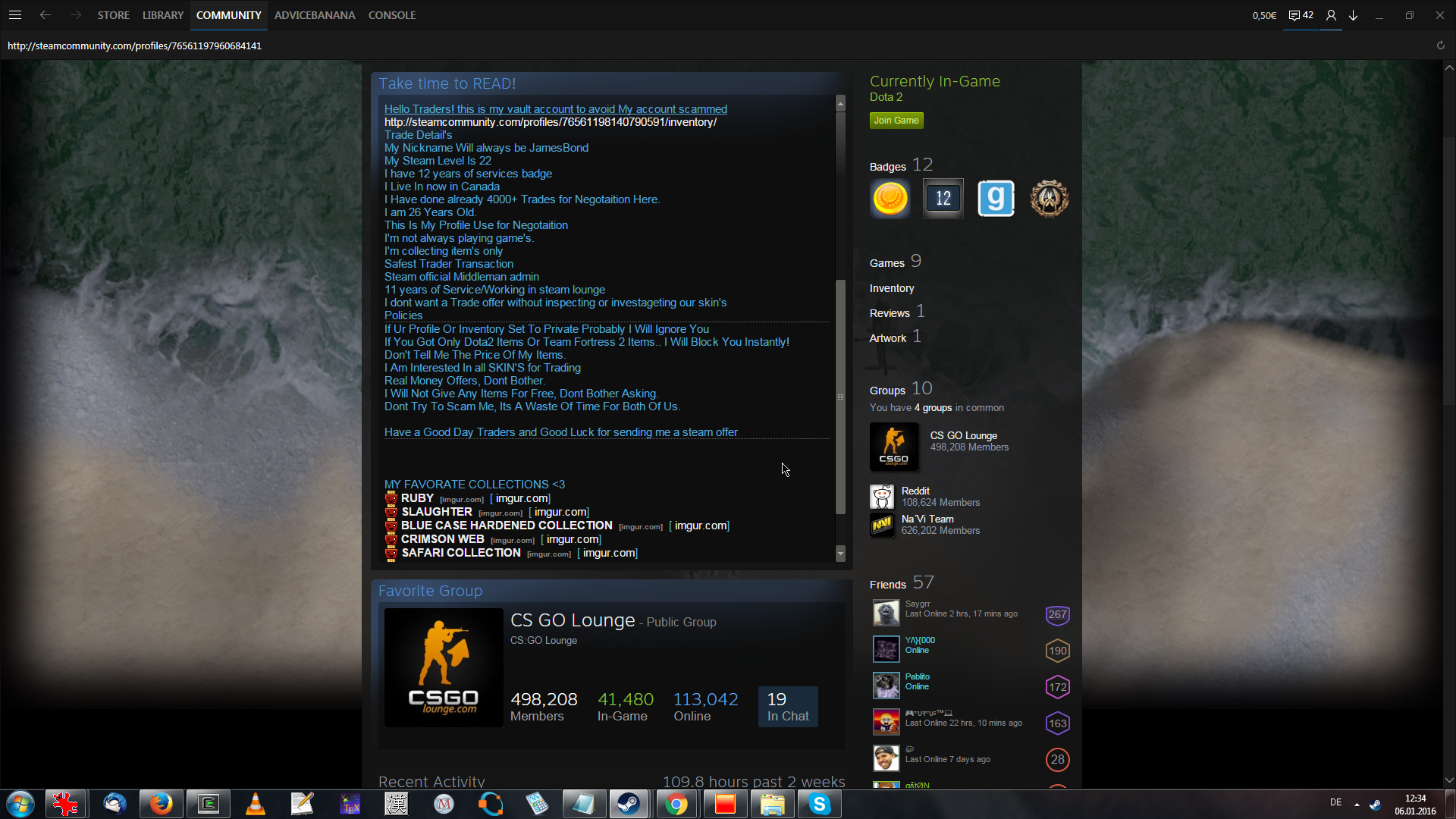Switch to the LIBRARY tab
The height and width of the screenshot is (819, 1456).
pos(163,15)
